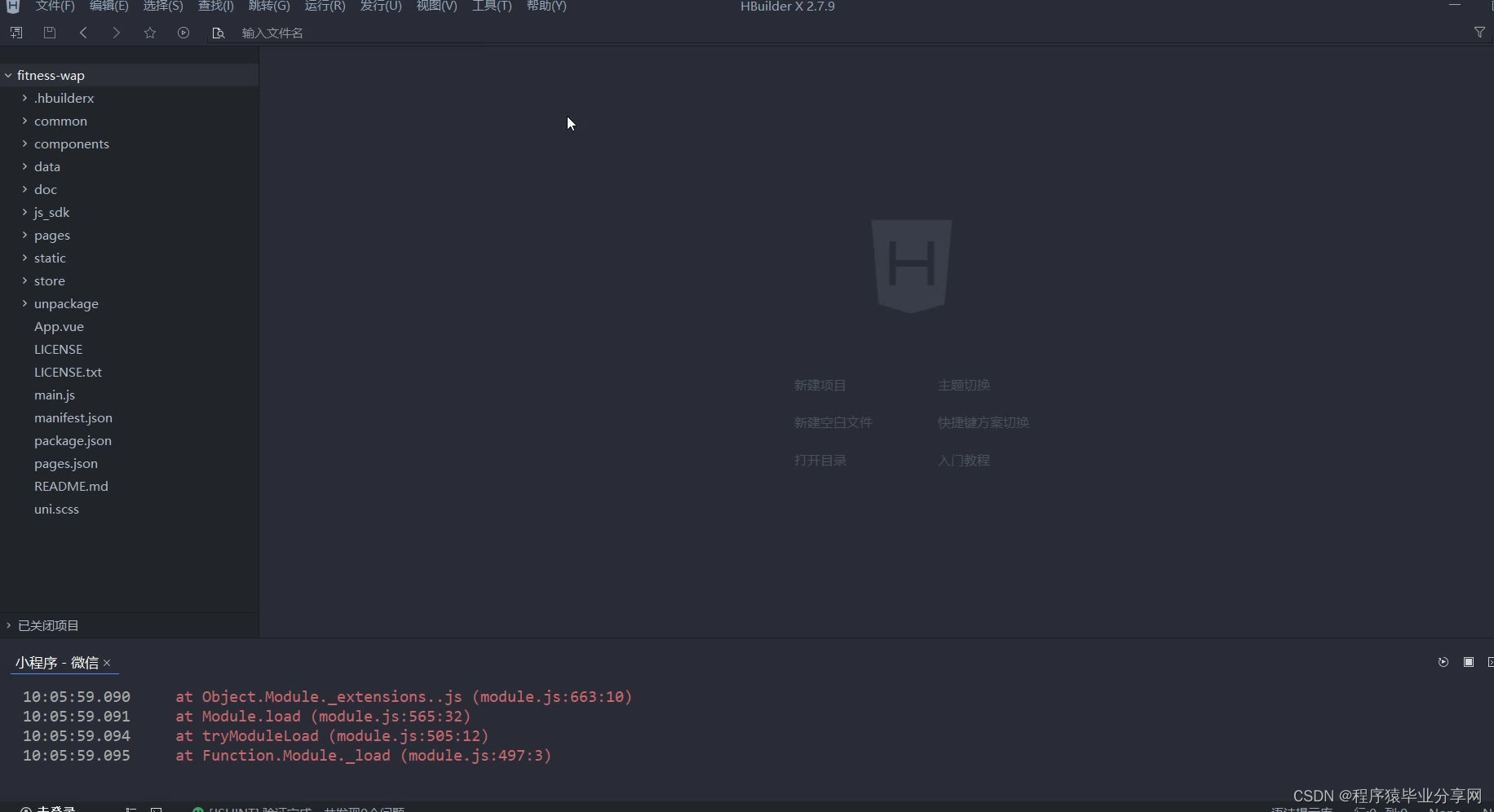The width and height of the screenshot is (1494, 812).
Task: Open the 跳转(G) menu
Action: pyautogui.click(x=269, y=6)
